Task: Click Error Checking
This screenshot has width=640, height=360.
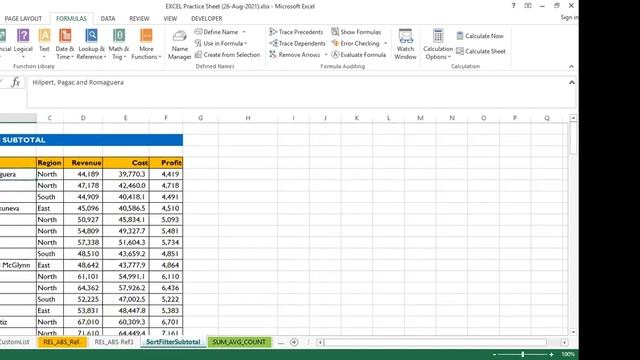Action: click(x=356, y=43)
